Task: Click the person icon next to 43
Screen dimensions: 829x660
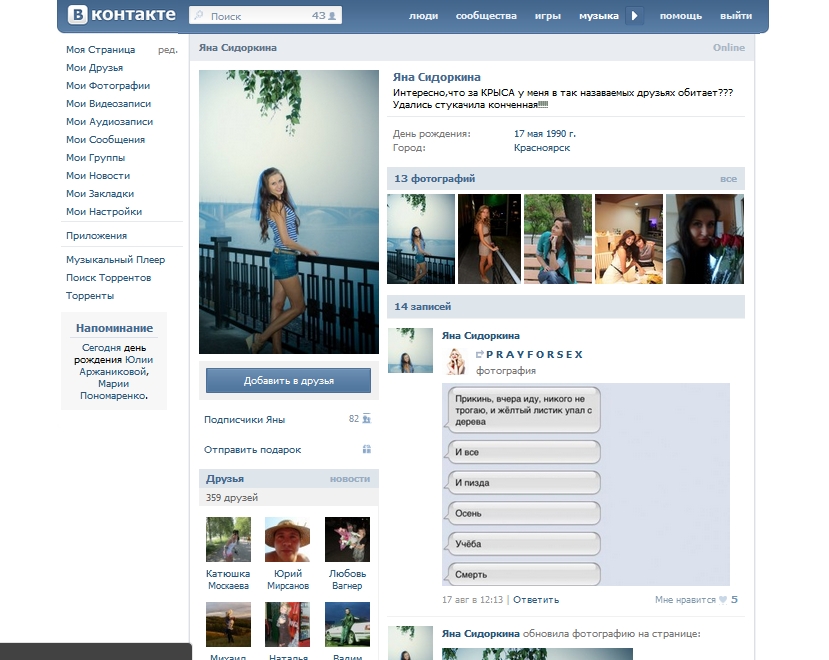Action: (332, 16)
